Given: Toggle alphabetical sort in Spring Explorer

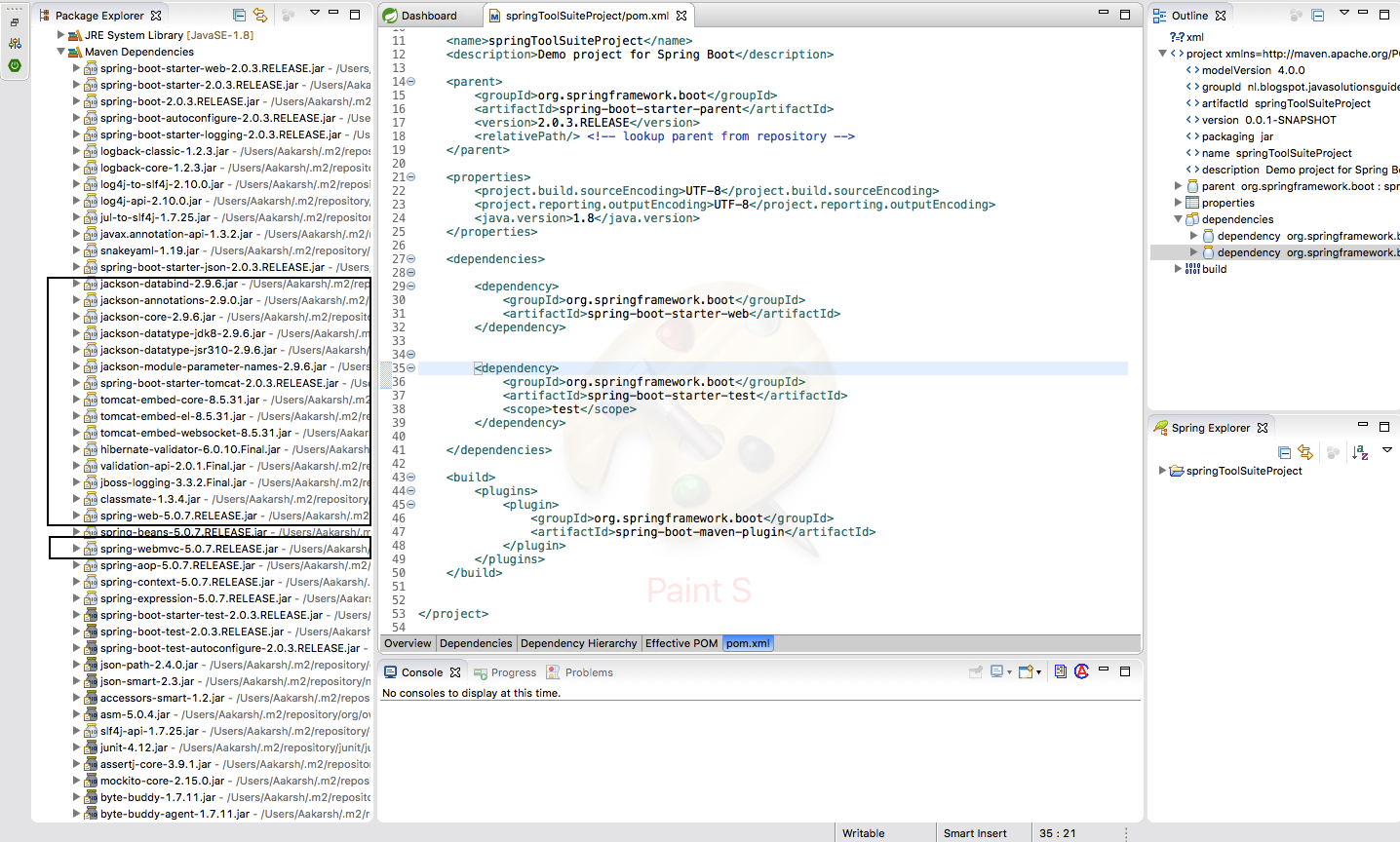Looking at the screenshot, I should (x=1360, y=452).
